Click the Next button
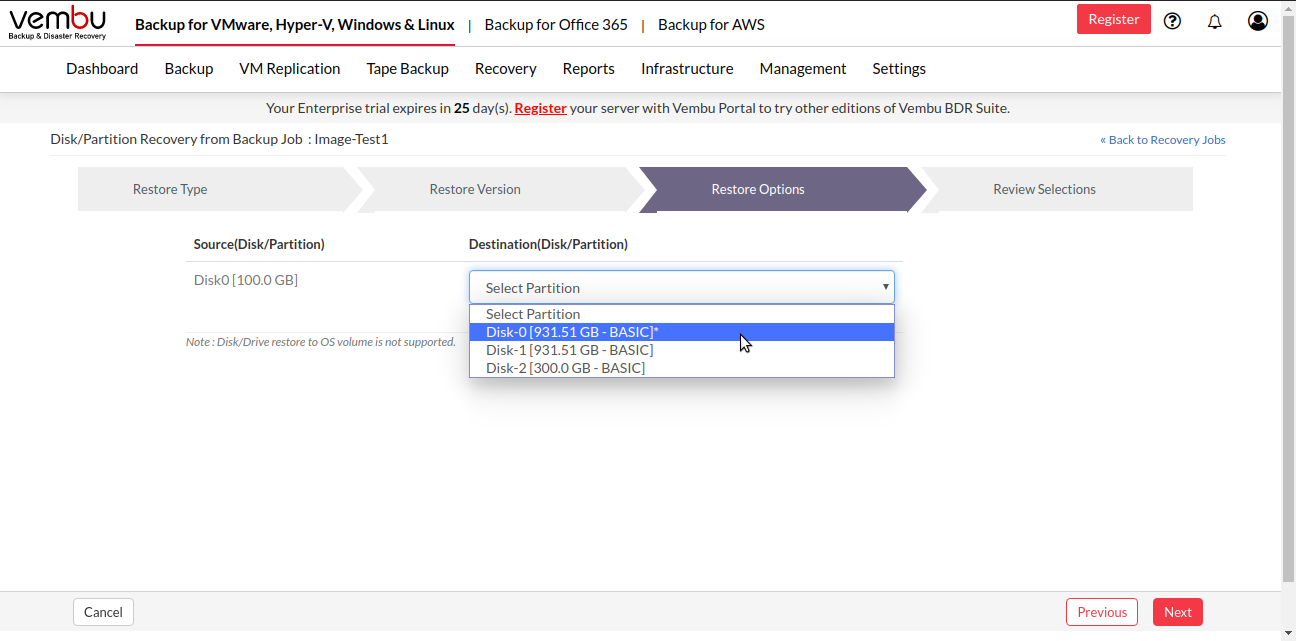Viewport: 1296px width, 641px height. pyautogui.click(x=1178, y=612)
